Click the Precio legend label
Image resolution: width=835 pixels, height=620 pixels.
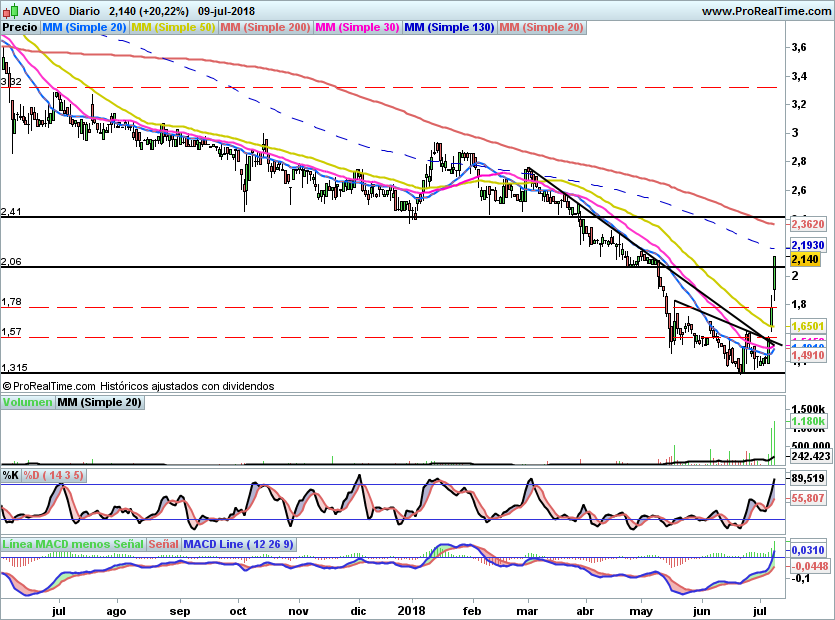pos(20,28)
